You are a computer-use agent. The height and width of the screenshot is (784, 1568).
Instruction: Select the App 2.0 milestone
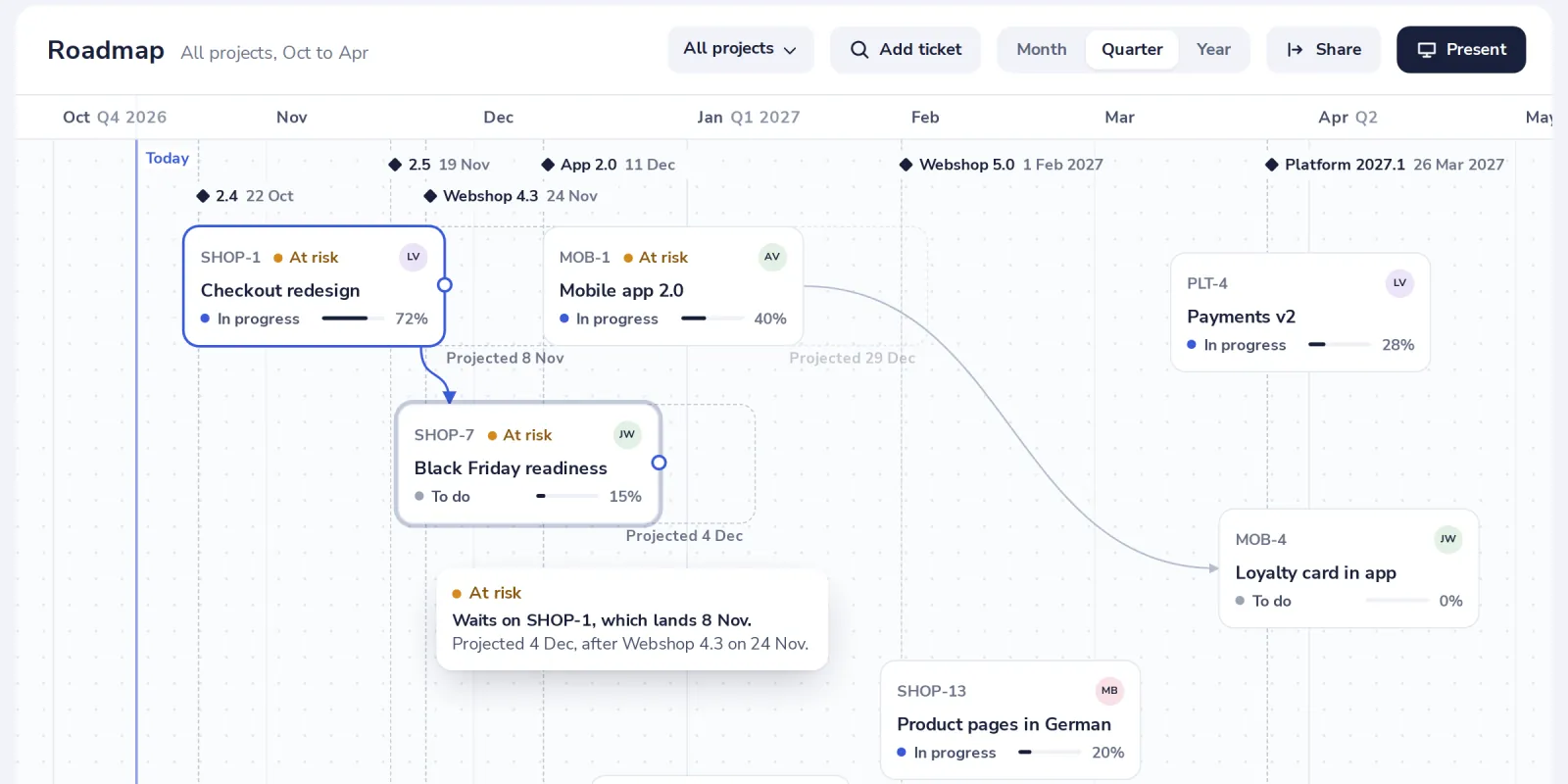click(609, 165)
